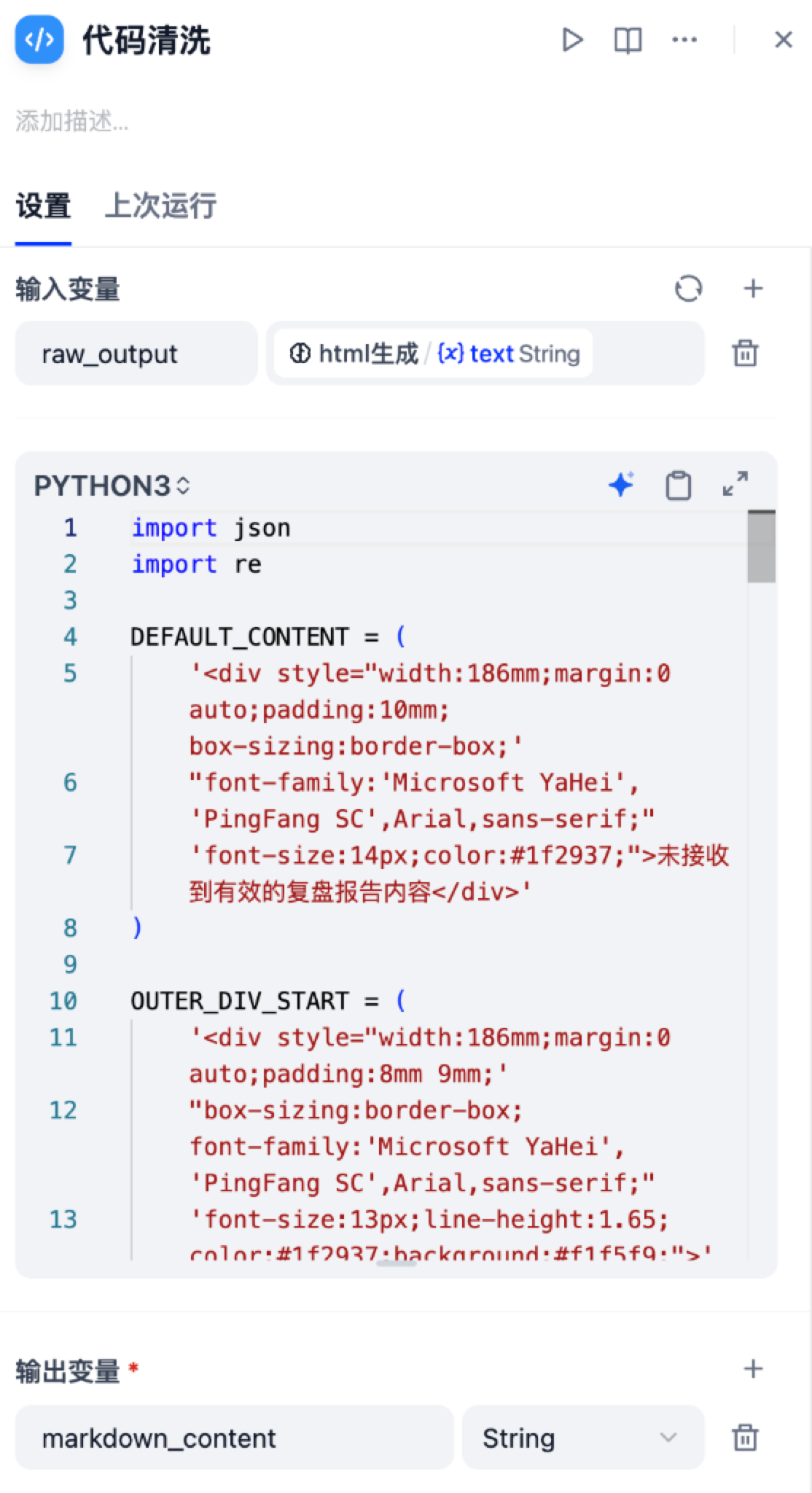This screenshot has width=812, height=1493.
Task: Edit the markdown_content output name field
Action: [234, 1438]
